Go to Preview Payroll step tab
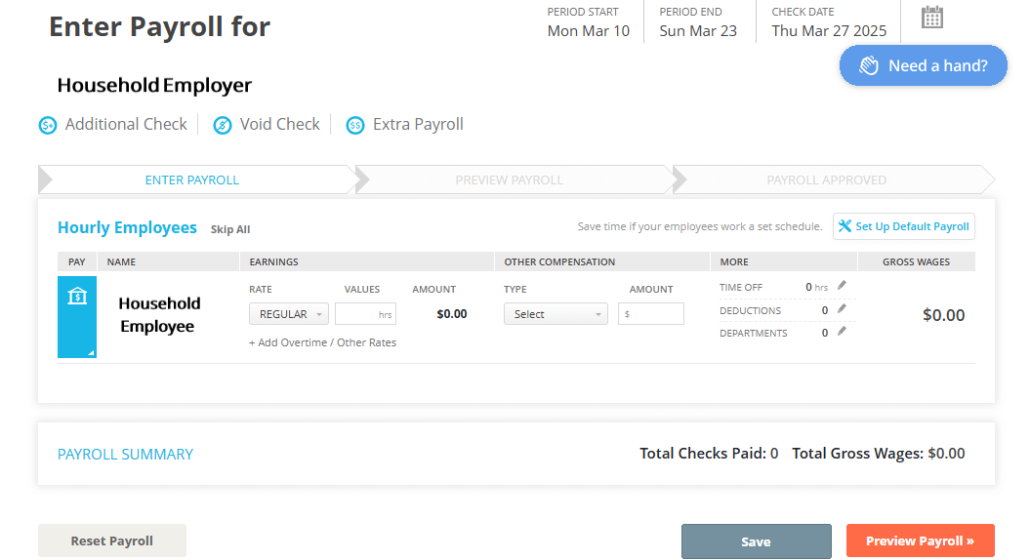 click(x=509, y=180)
